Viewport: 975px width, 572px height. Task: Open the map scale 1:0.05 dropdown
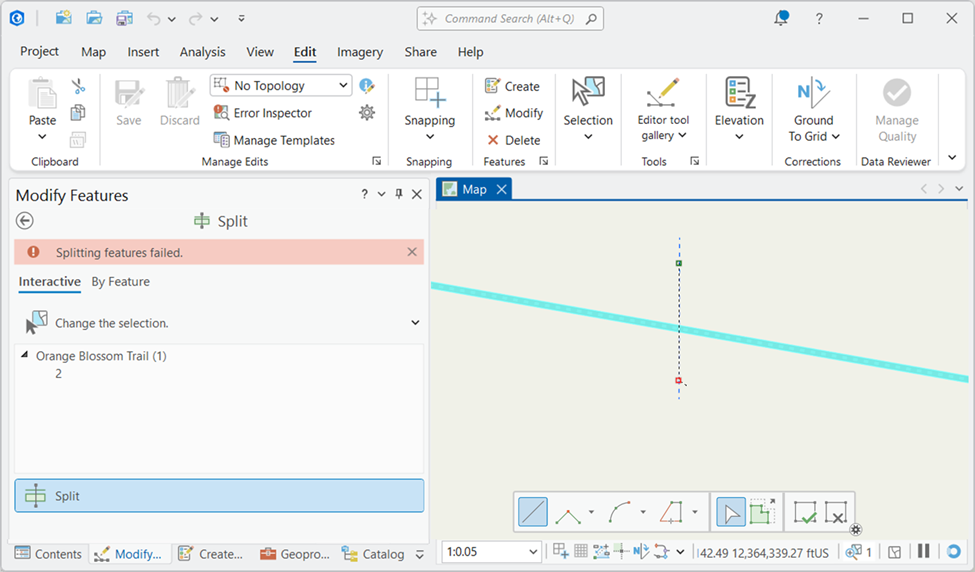533,551
